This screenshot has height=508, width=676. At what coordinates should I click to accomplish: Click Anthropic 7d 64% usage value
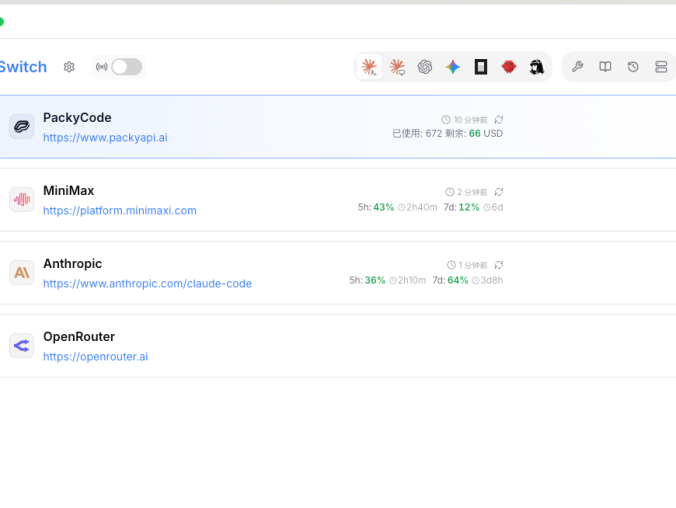point(458,280)
